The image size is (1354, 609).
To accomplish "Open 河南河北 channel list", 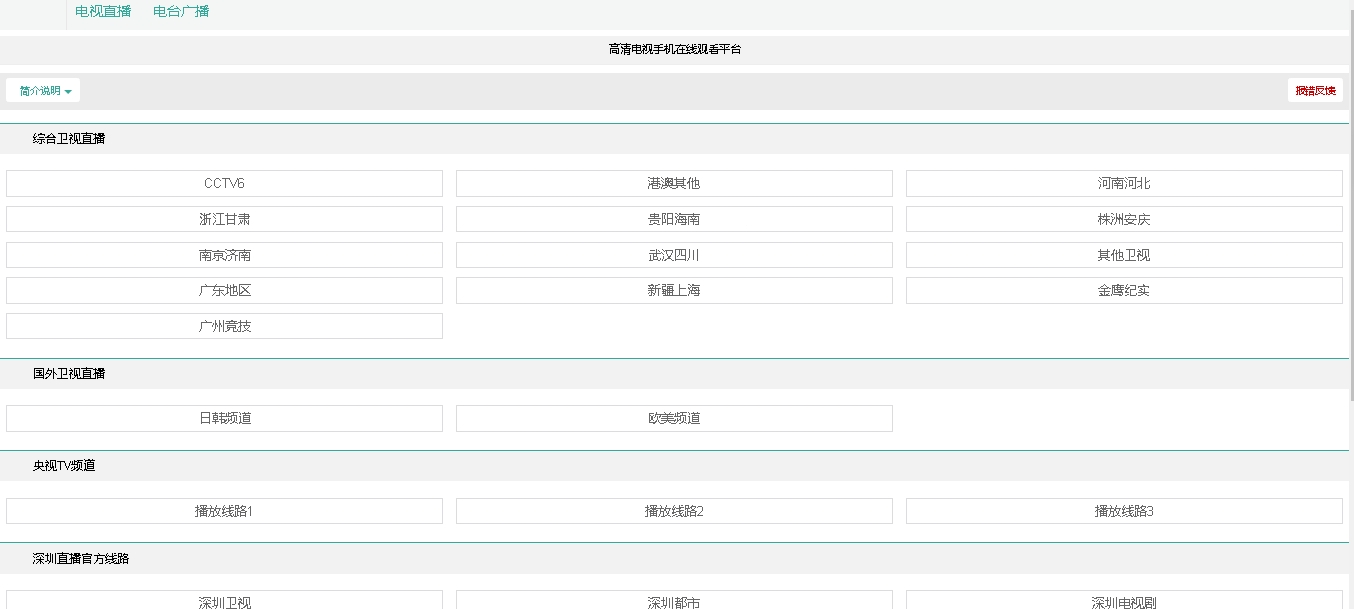I will pos(1124,184).
